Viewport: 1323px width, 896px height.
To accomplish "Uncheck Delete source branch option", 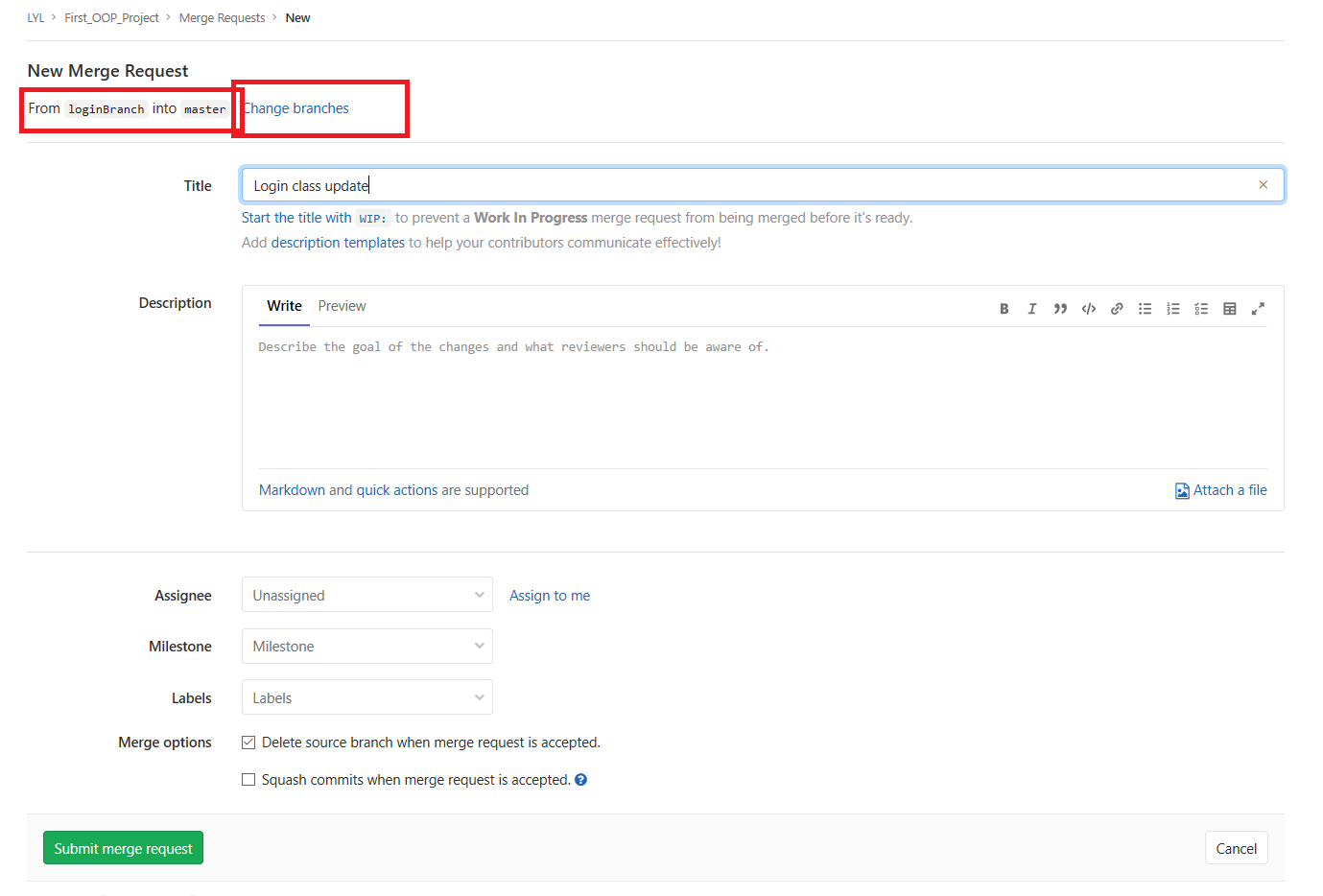I will click(x=248, y=743).
